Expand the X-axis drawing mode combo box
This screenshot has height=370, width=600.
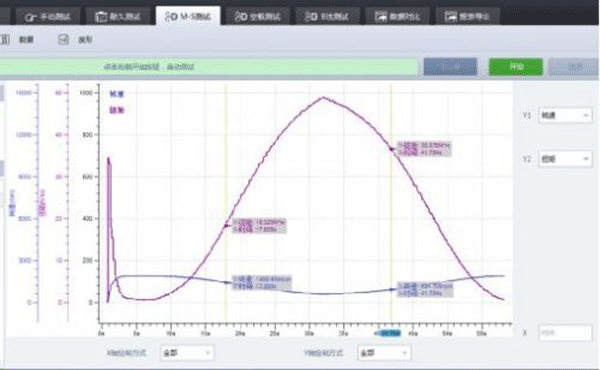click(x=187, y=353)
